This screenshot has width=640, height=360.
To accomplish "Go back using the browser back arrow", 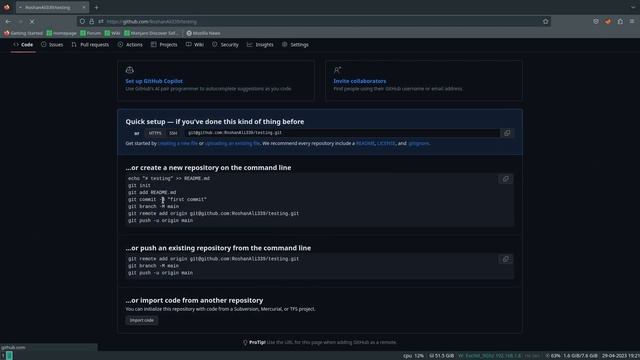I will tap(8, 21).
